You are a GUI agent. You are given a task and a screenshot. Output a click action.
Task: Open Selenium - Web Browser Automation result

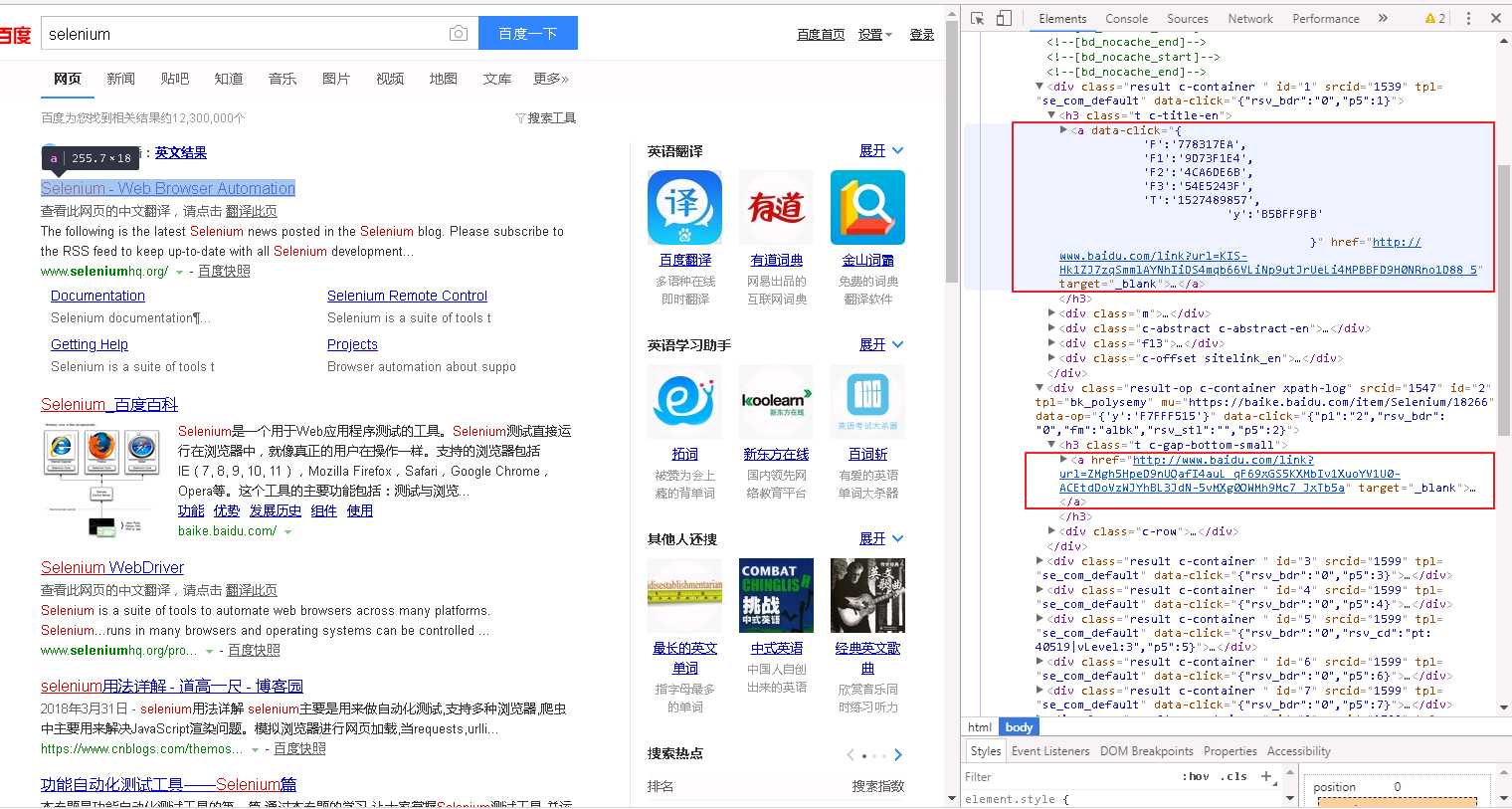pyautogui.click(x=168, y=188)
